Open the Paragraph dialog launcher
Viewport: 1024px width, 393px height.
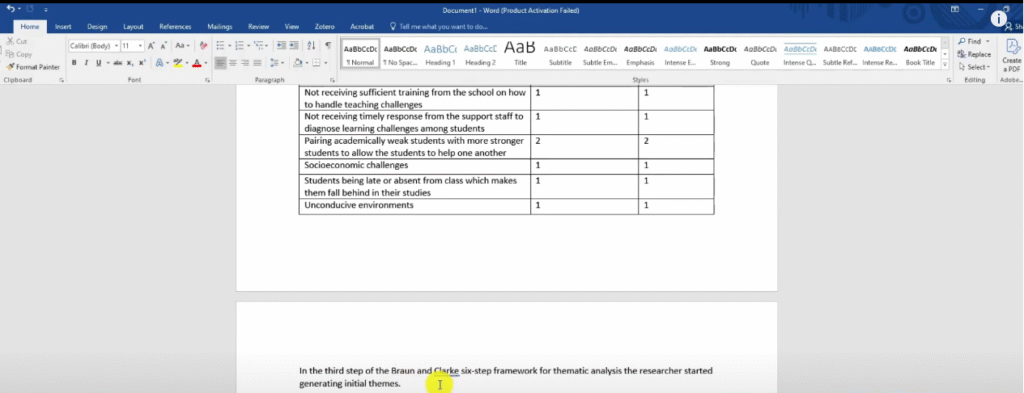[332, 80]
